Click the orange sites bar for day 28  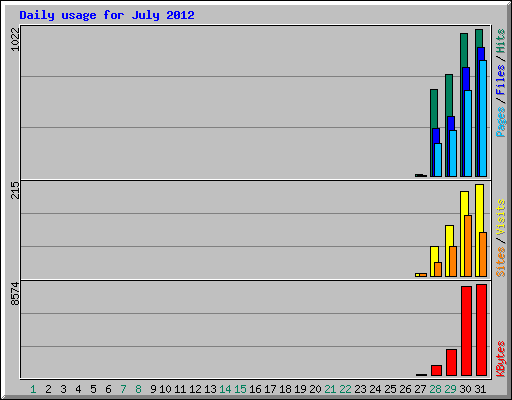[438, 269]
